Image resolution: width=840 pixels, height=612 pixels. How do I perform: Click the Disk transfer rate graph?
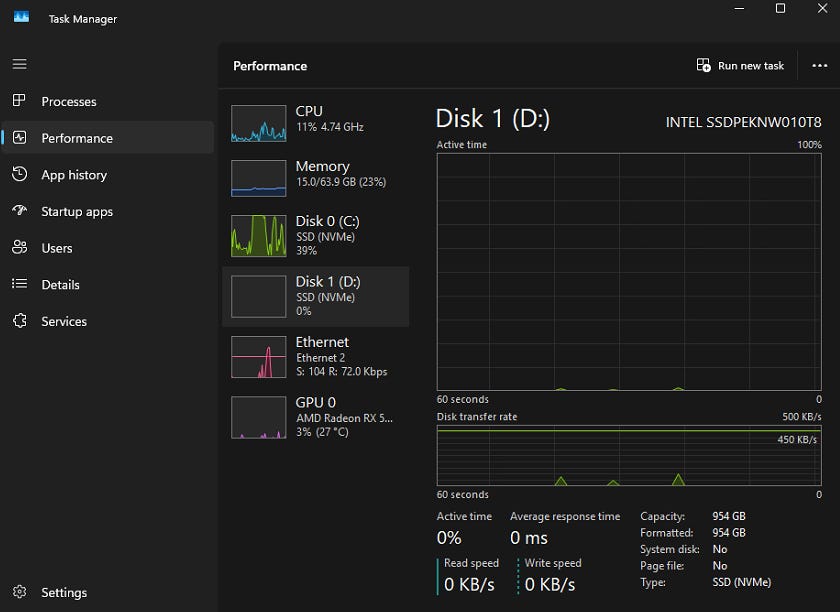[629, 456]
